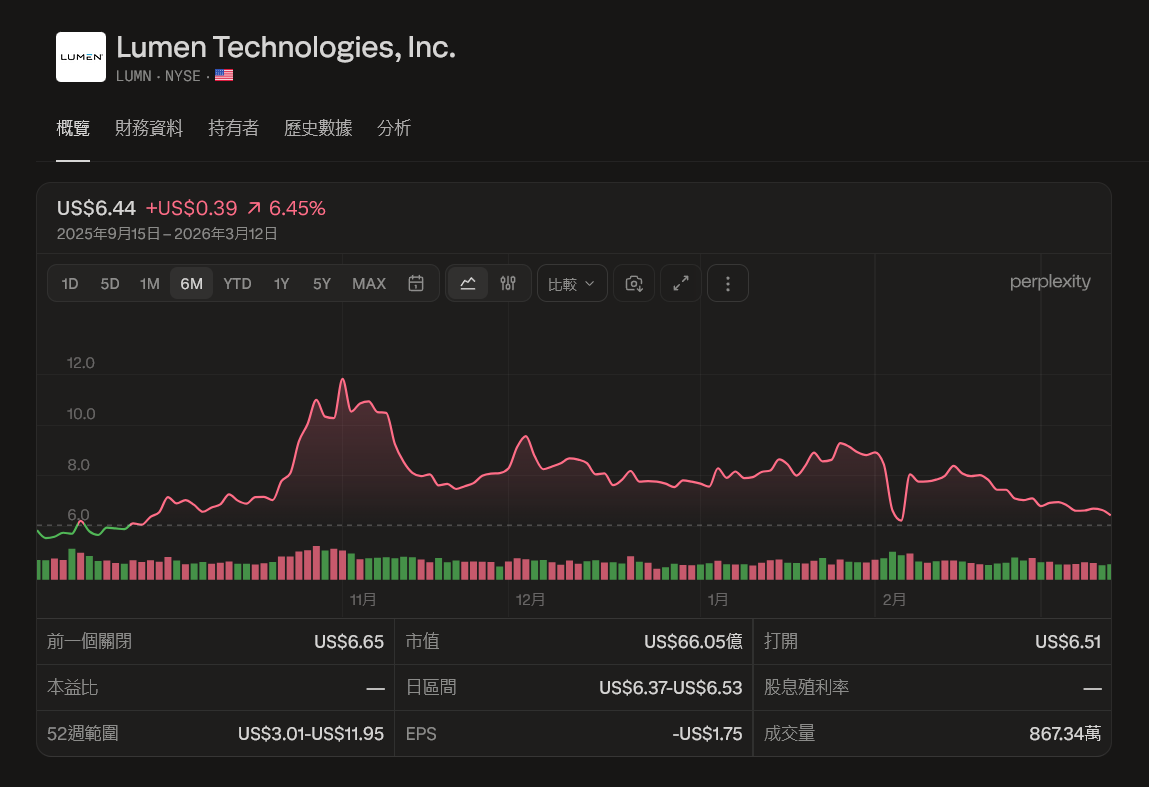Select the 5Y time range

[x=322, y=284]
